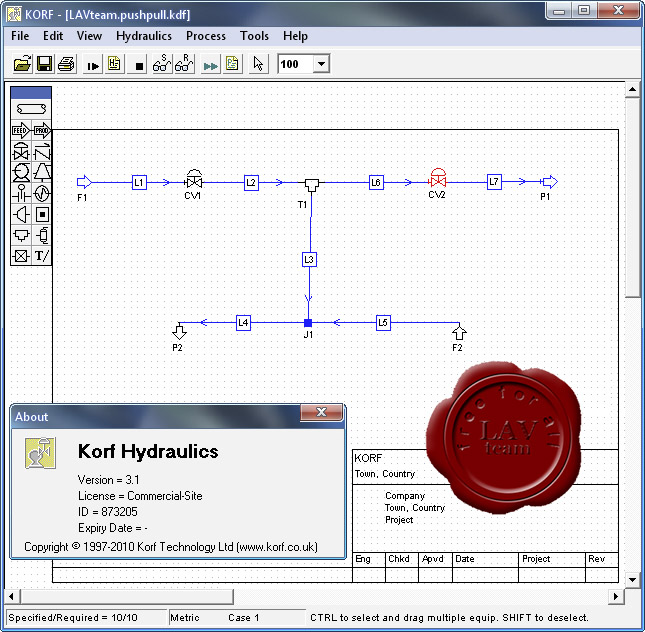Click the vertical scrollbar up arrow
The image size is (645, 632).
coord(633,89)
